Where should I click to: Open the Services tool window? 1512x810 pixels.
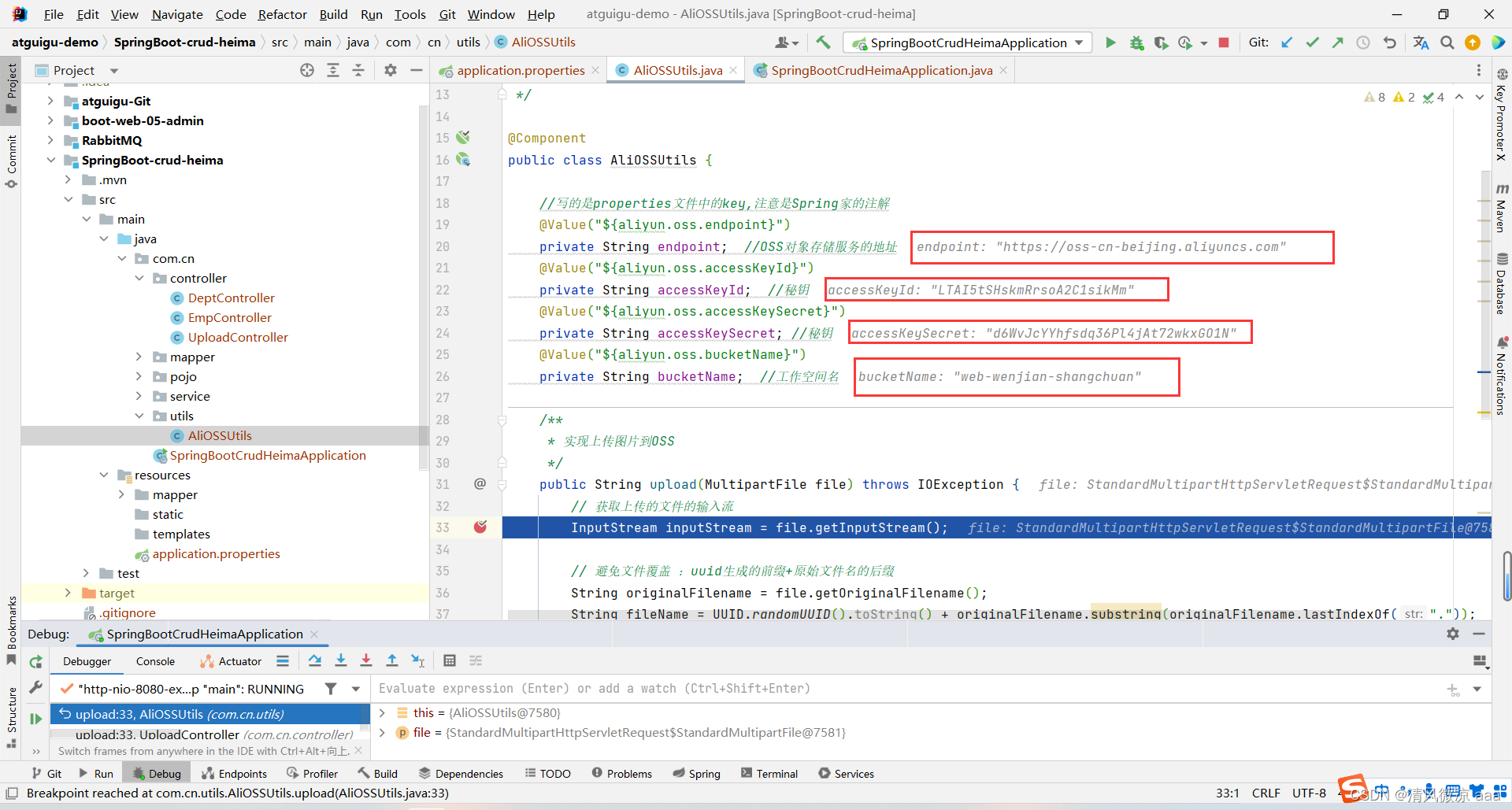tap(846, 774)
